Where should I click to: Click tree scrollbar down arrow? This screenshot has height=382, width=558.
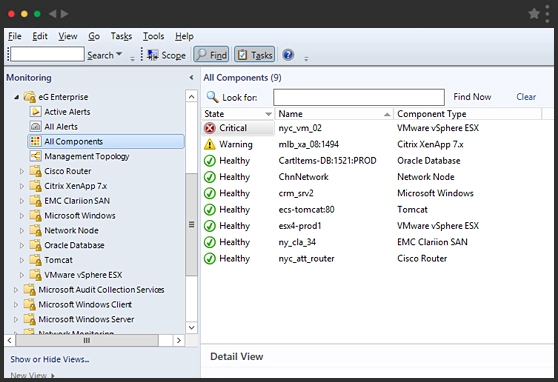[x=191, y=328]
